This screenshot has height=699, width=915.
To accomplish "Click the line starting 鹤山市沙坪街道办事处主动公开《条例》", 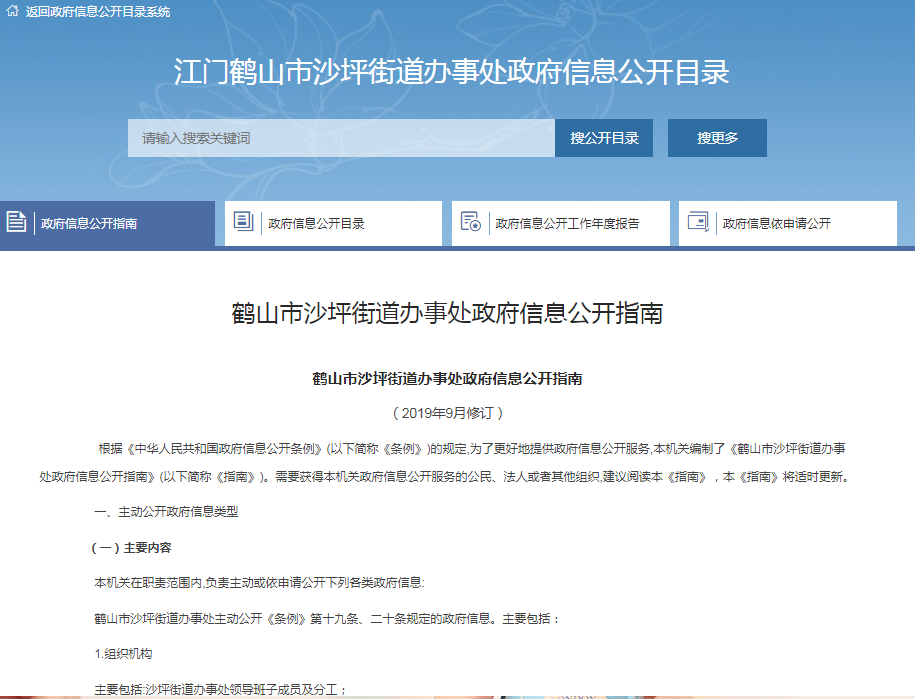I will 327,618.
